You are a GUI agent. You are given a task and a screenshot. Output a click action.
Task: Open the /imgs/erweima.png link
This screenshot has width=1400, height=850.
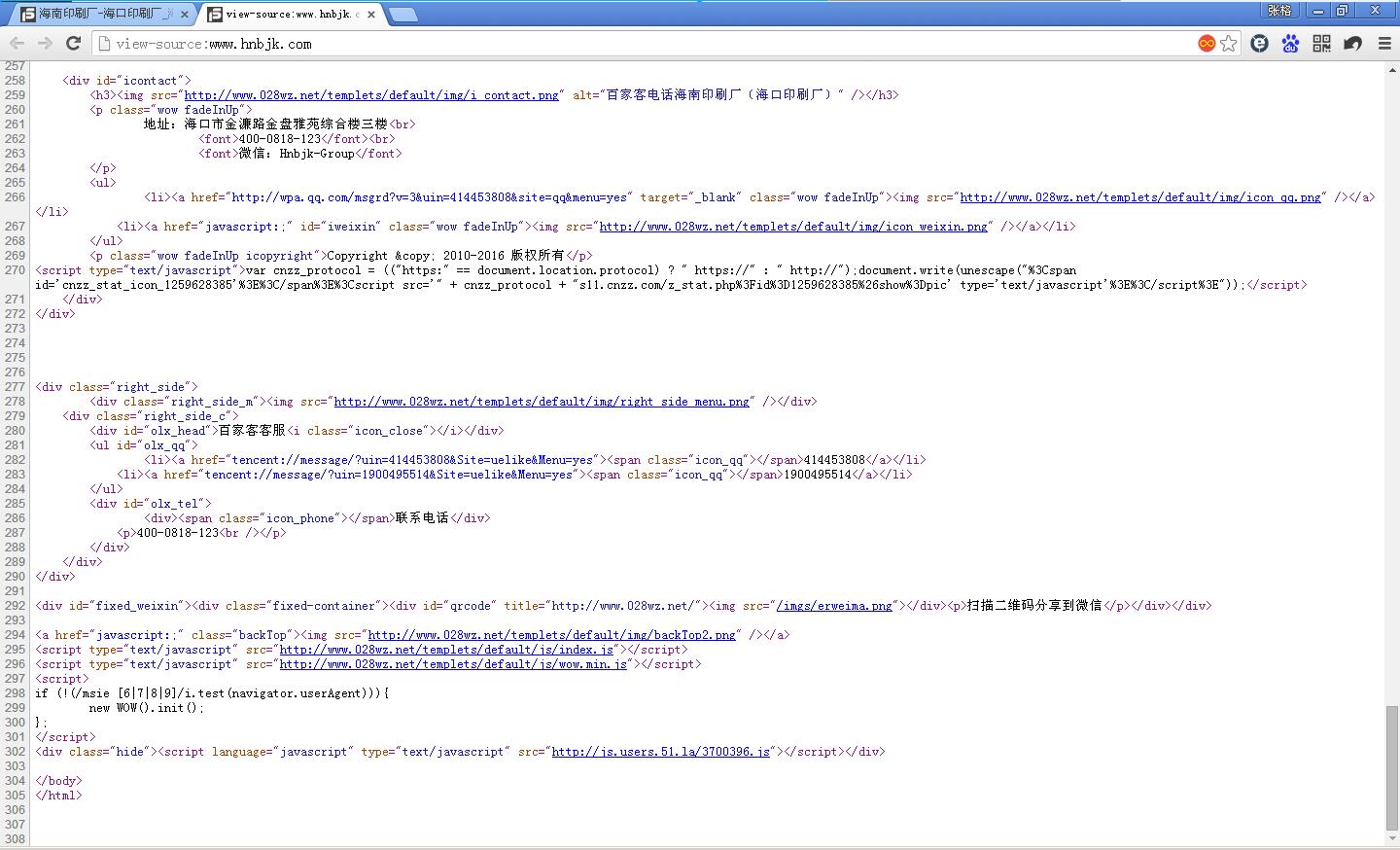[833, 606]
